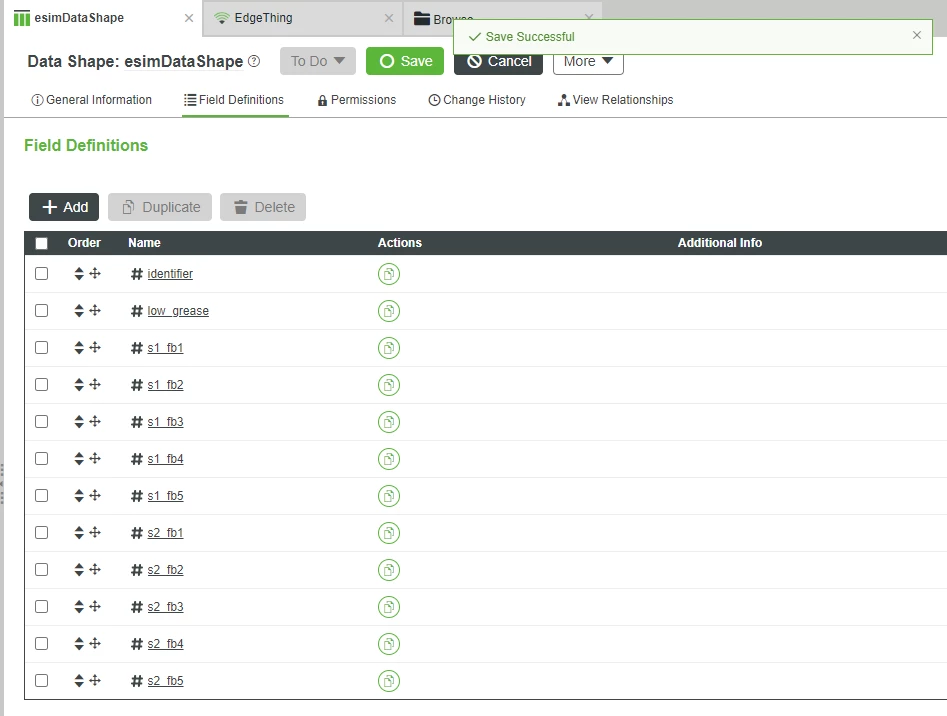Open the low_grease field link
This screenshot has height=716, width=947.
[178, 311]
